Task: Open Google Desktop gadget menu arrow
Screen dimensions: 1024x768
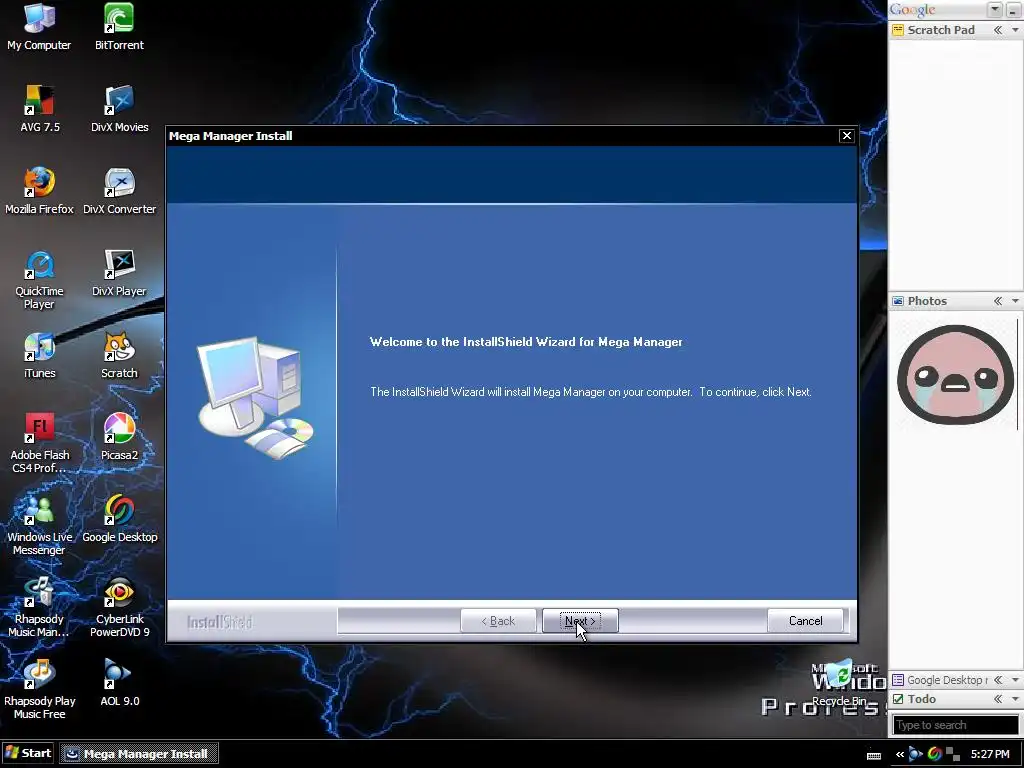Action: [x=1015, y=680]
